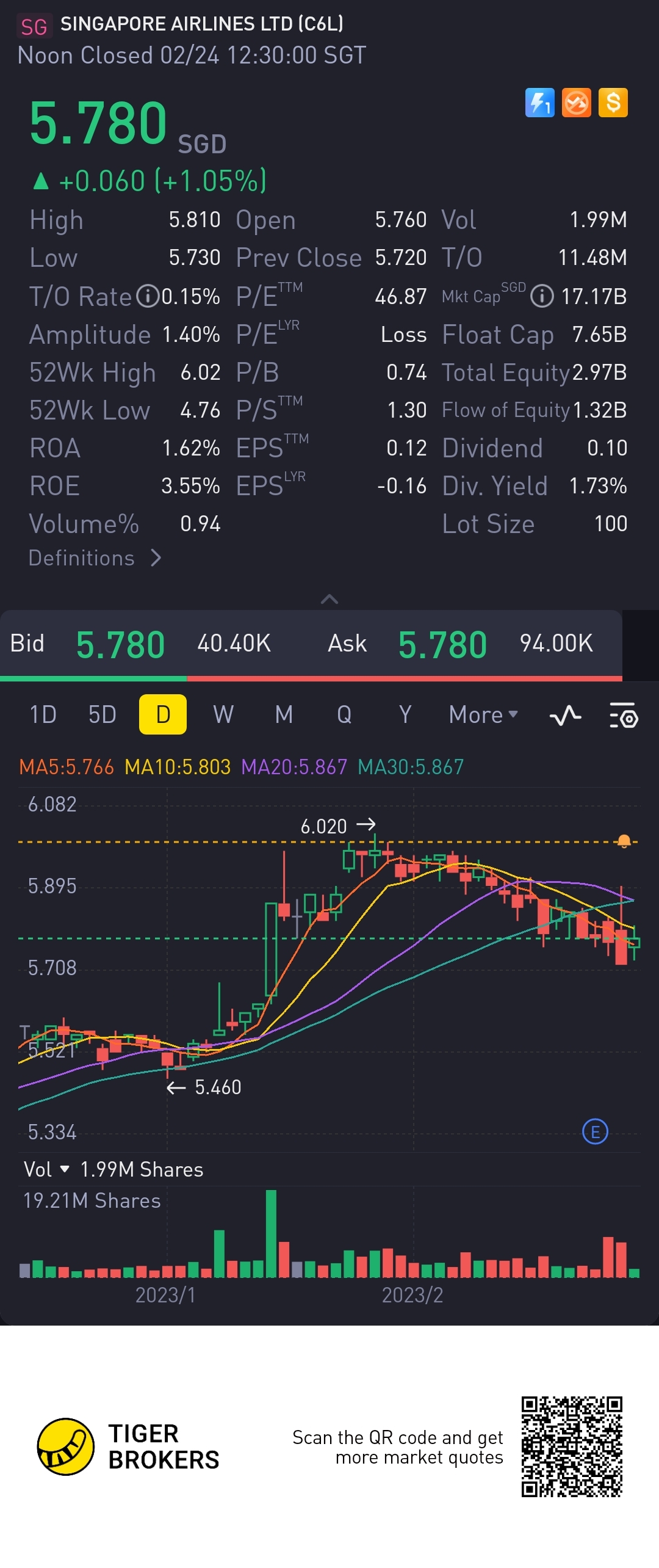Tap SINGAPORE AIRLINES LTD (C6L) title
The width and height of the screenshot is (659, 1568).
[x=202, y=24]
